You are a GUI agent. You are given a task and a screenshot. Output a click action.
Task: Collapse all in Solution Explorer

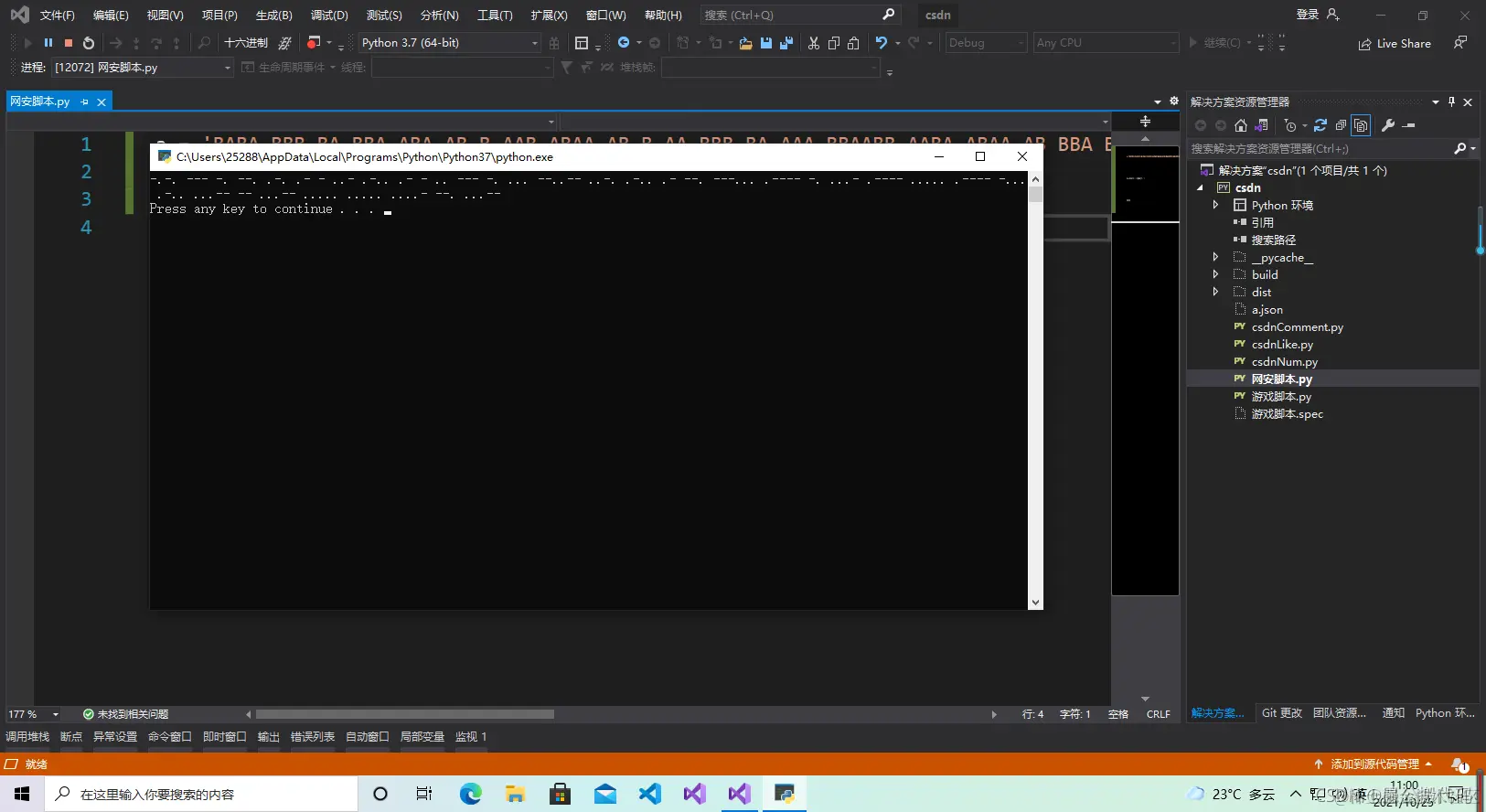1341,125
